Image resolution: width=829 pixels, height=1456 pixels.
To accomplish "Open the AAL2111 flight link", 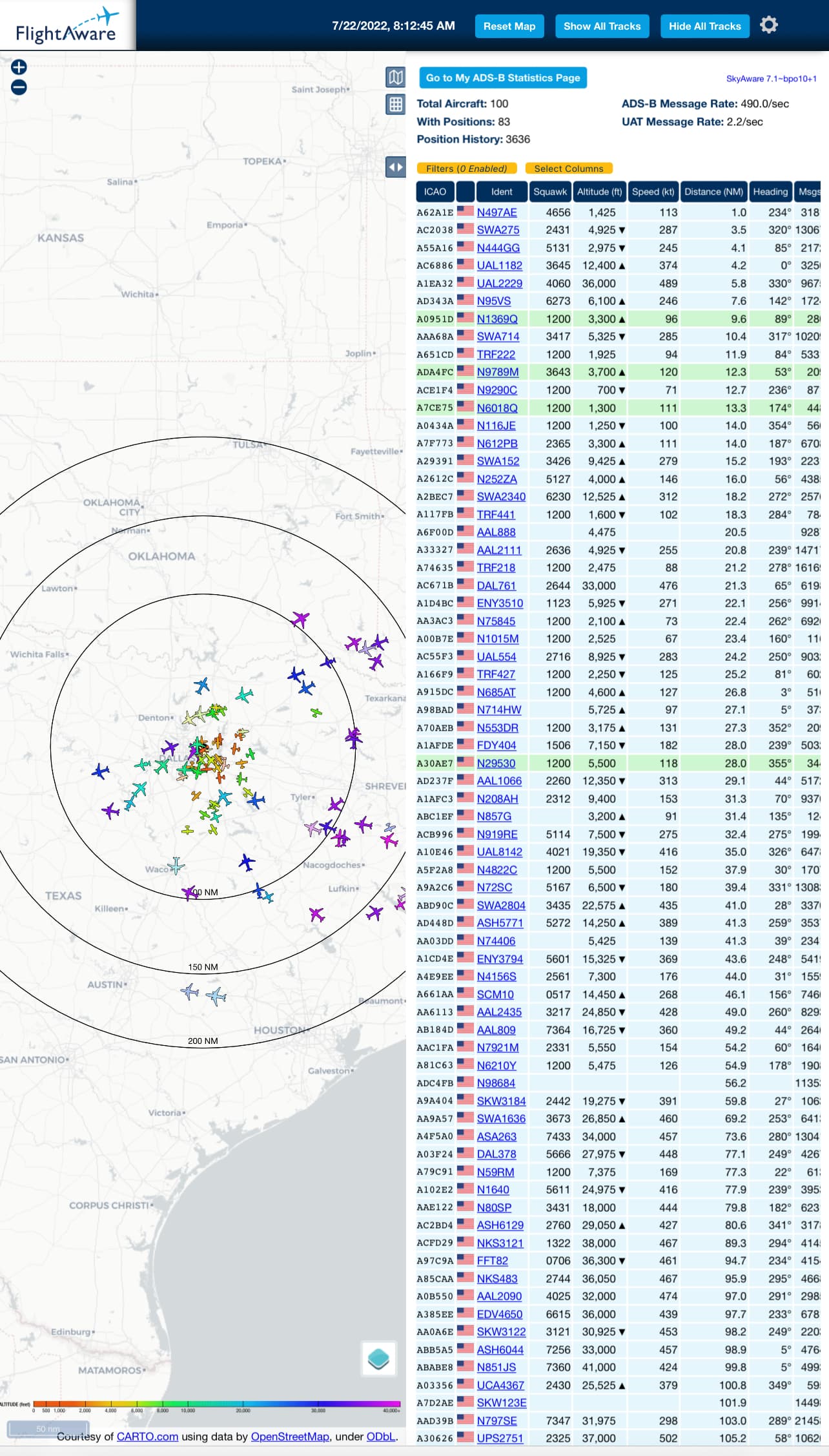I will 499,550.
